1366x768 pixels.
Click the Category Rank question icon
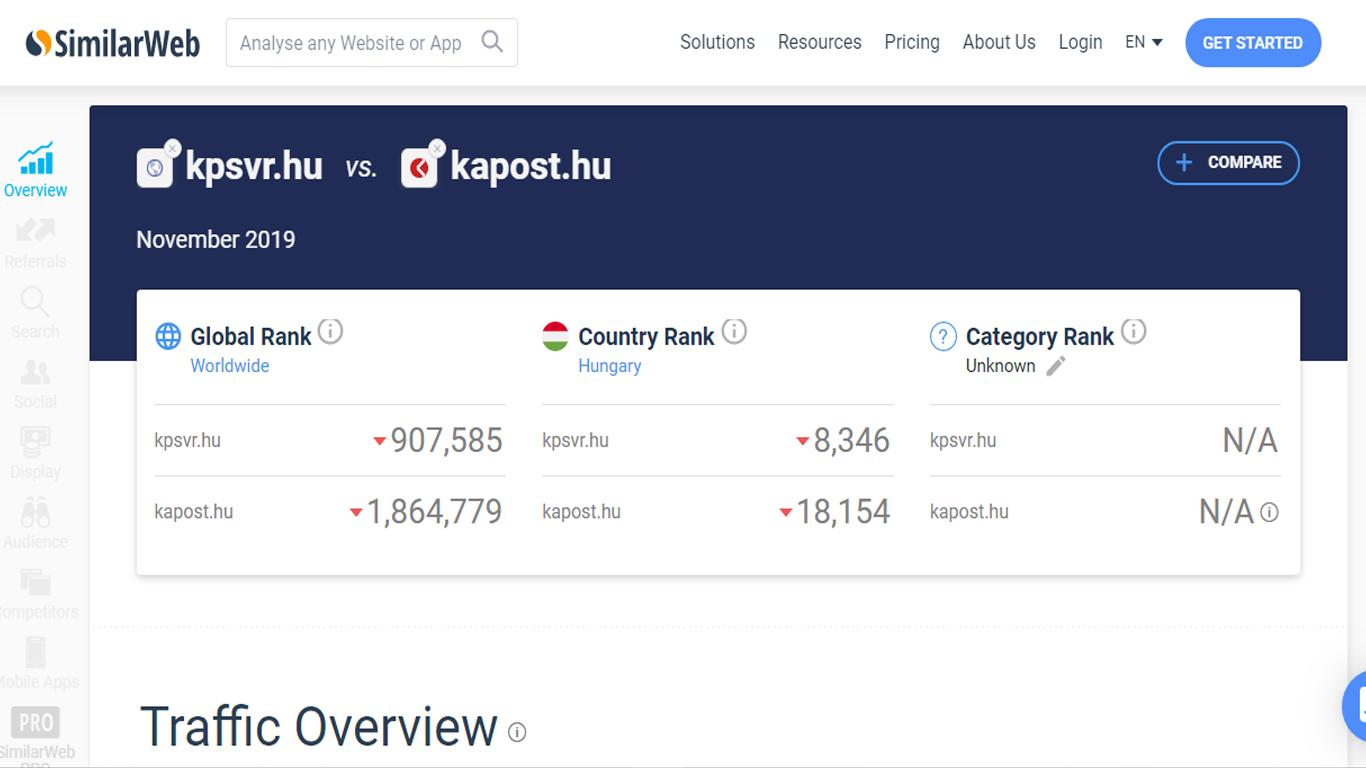pos(943,336)
